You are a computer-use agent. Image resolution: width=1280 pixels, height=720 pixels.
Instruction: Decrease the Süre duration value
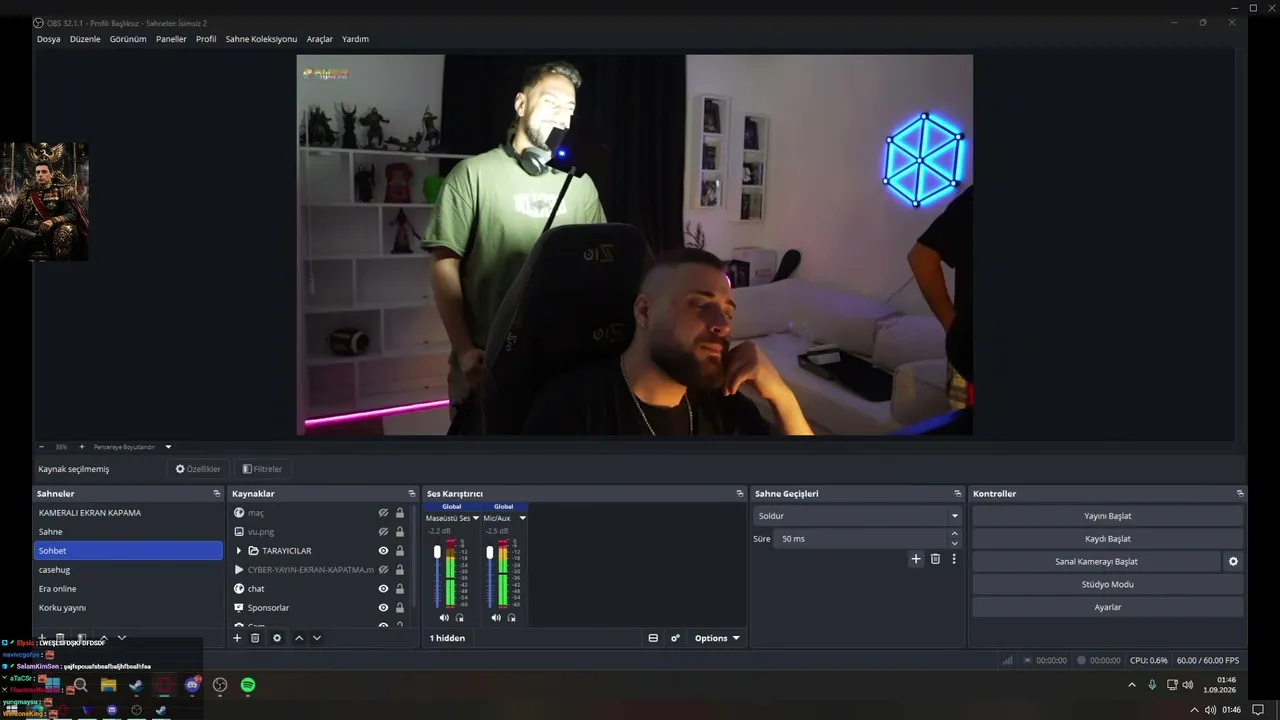point(955,544)
